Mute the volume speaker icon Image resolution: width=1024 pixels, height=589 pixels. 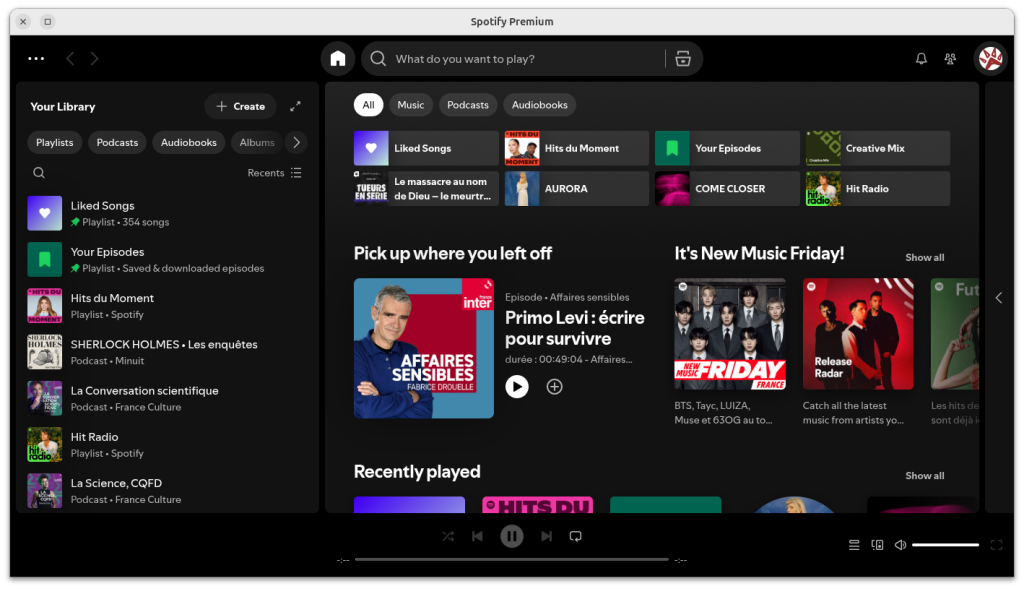900,545
